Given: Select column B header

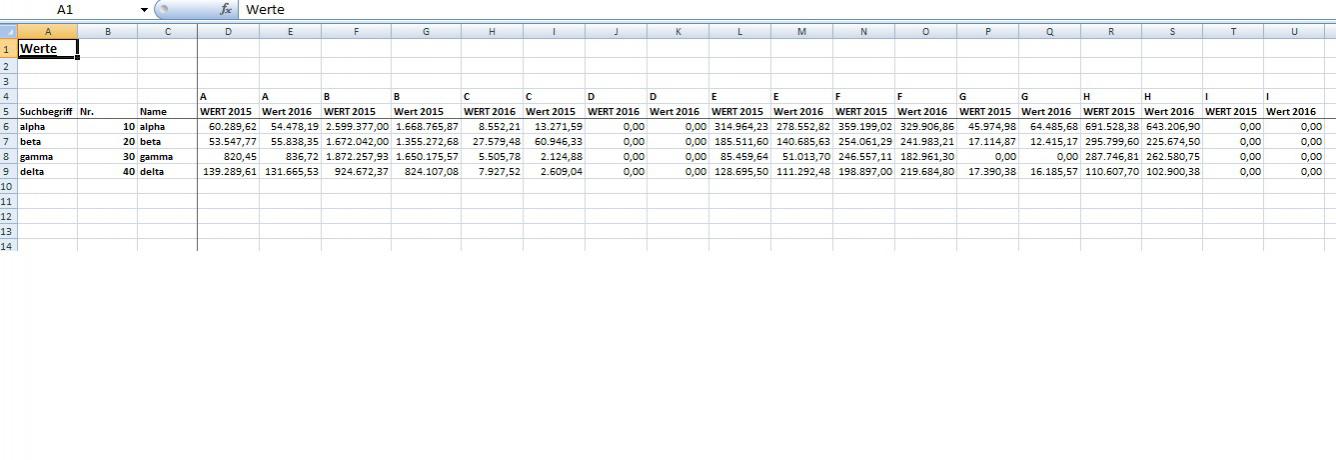Looking at the screenshot, I should click(107, 32).
